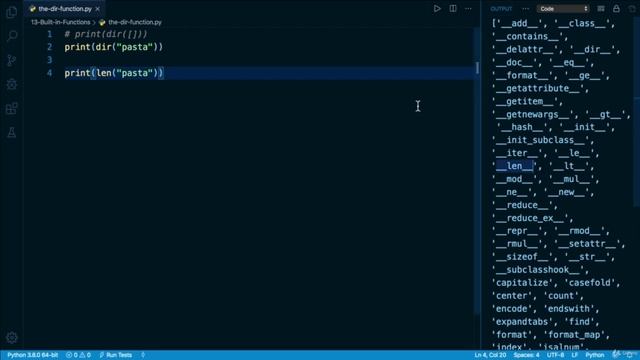The image size is (640, 360).
Task: Change end of line sequence LF
Action: coord(574,355)
